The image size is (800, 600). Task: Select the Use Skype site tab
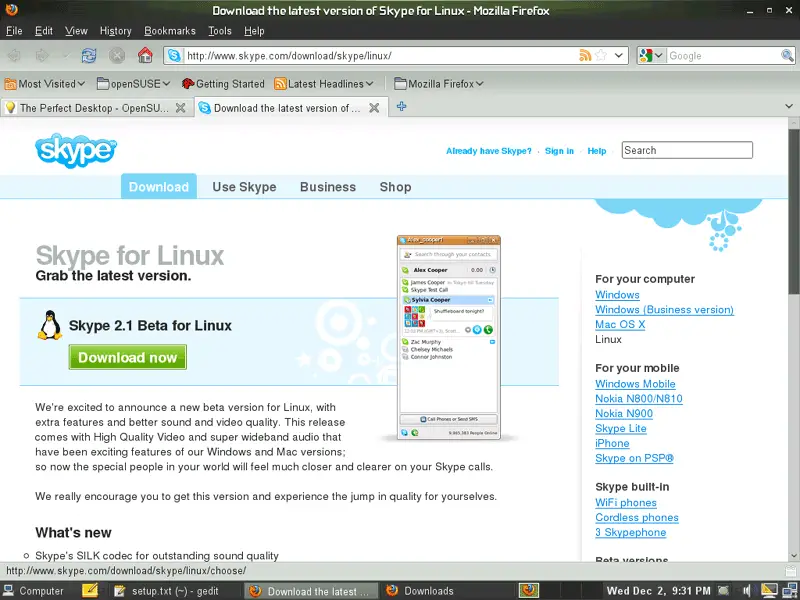244,187
